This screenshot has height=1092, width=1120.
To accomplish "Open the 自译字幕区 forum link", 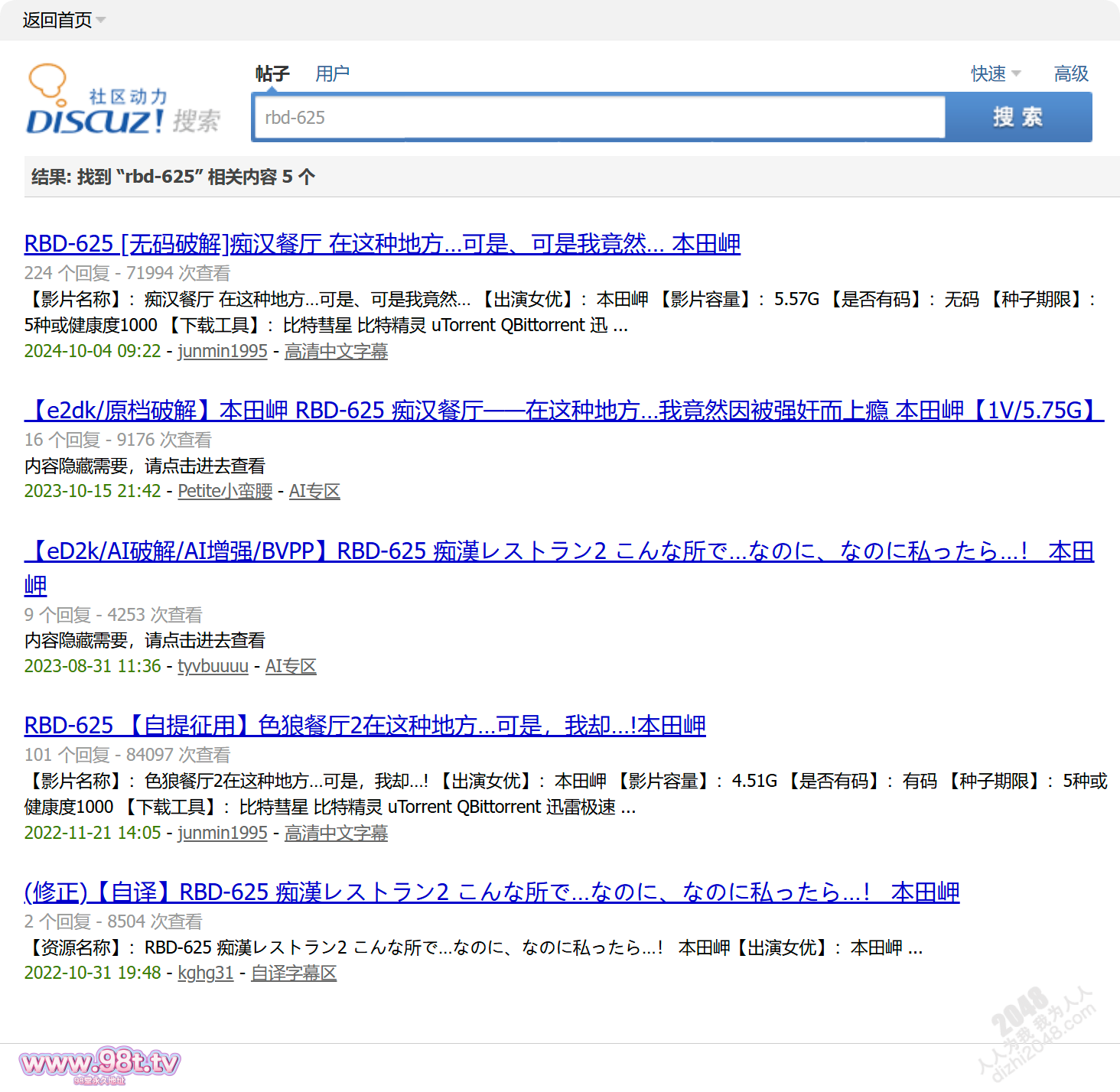I will (294, 973).
